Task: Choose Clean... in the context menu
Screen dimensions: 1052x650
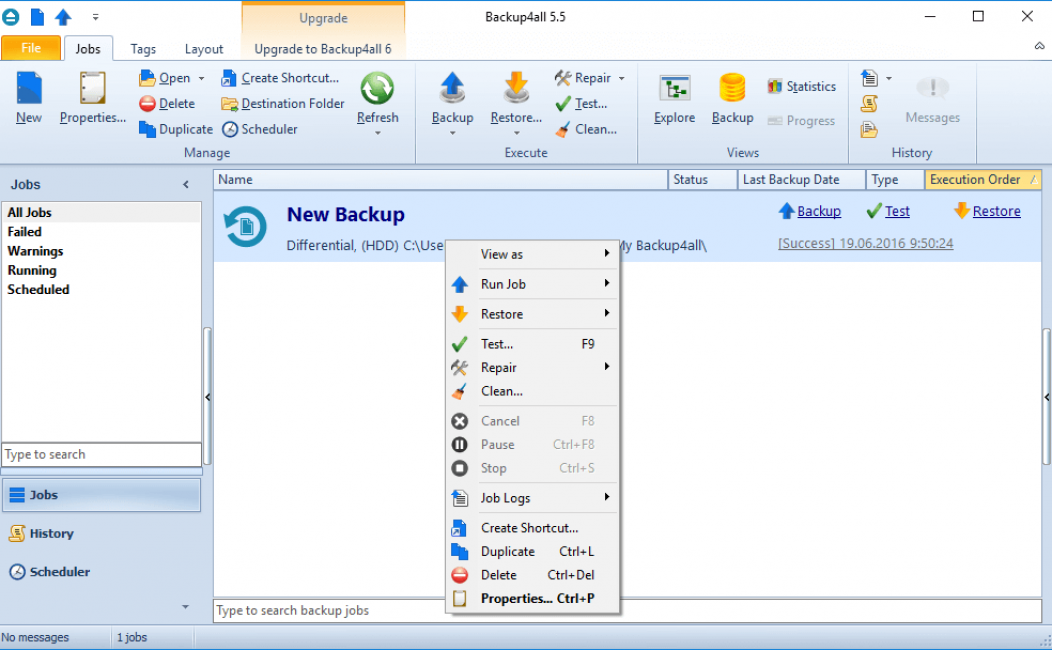Action: coord(533,391)
